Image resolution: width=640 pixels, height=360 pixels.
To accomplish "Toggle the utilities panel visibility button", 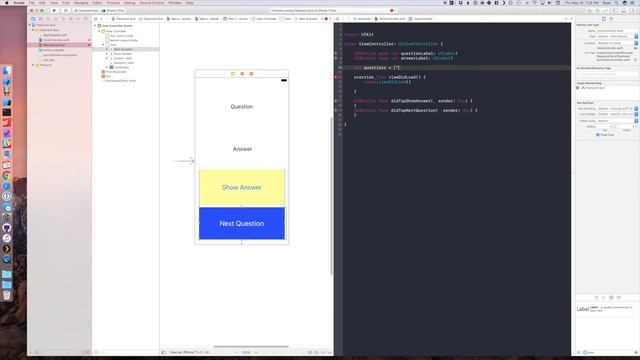I will (632, 11).
